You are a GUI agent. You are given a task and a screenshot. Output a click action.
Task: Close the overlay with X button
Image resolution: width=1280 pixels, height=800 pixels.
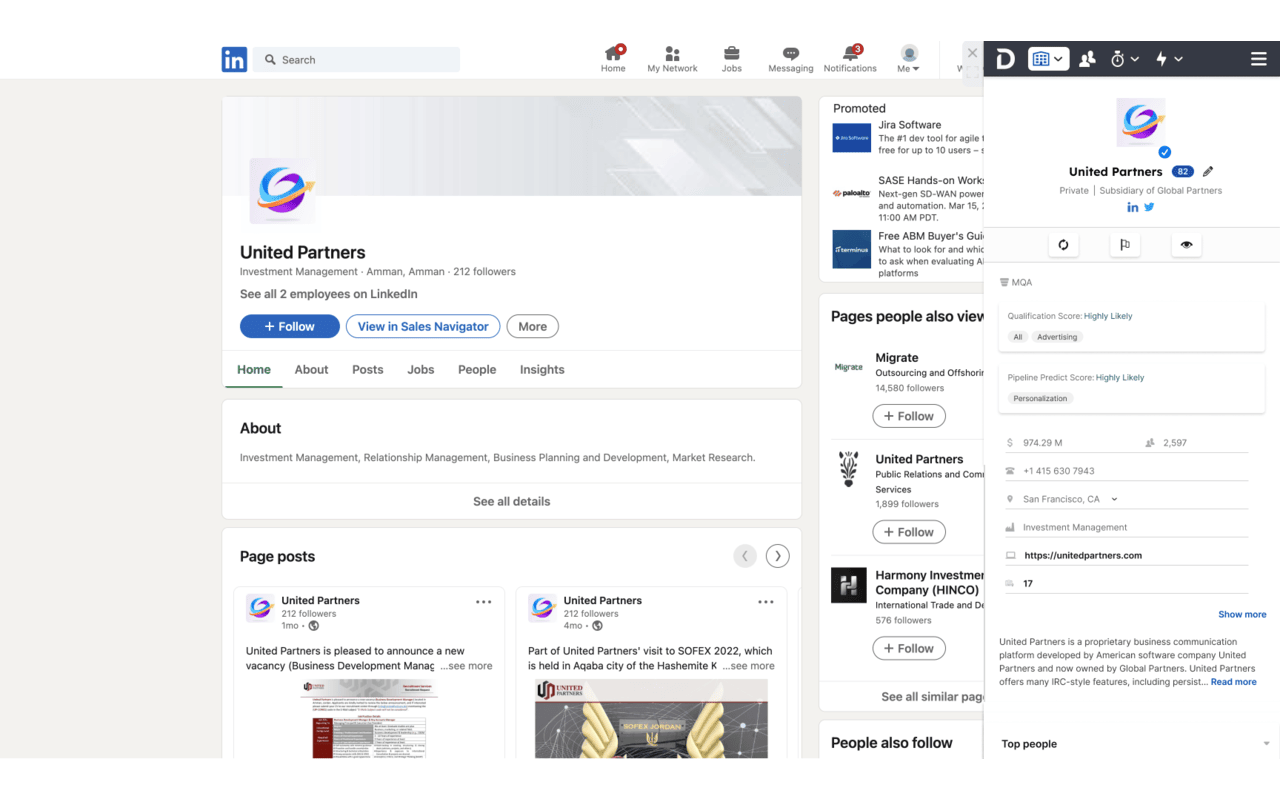[972, 53]
